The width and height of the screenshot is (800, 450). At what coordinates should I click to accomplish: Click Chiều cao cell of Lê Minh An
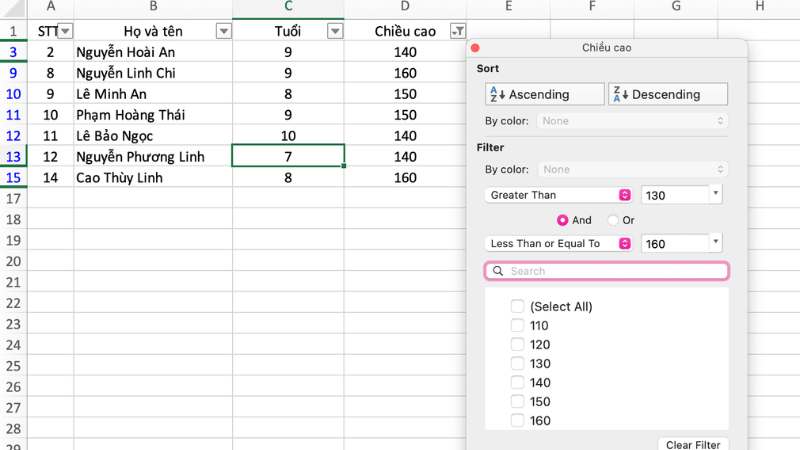tap(405, 94)
